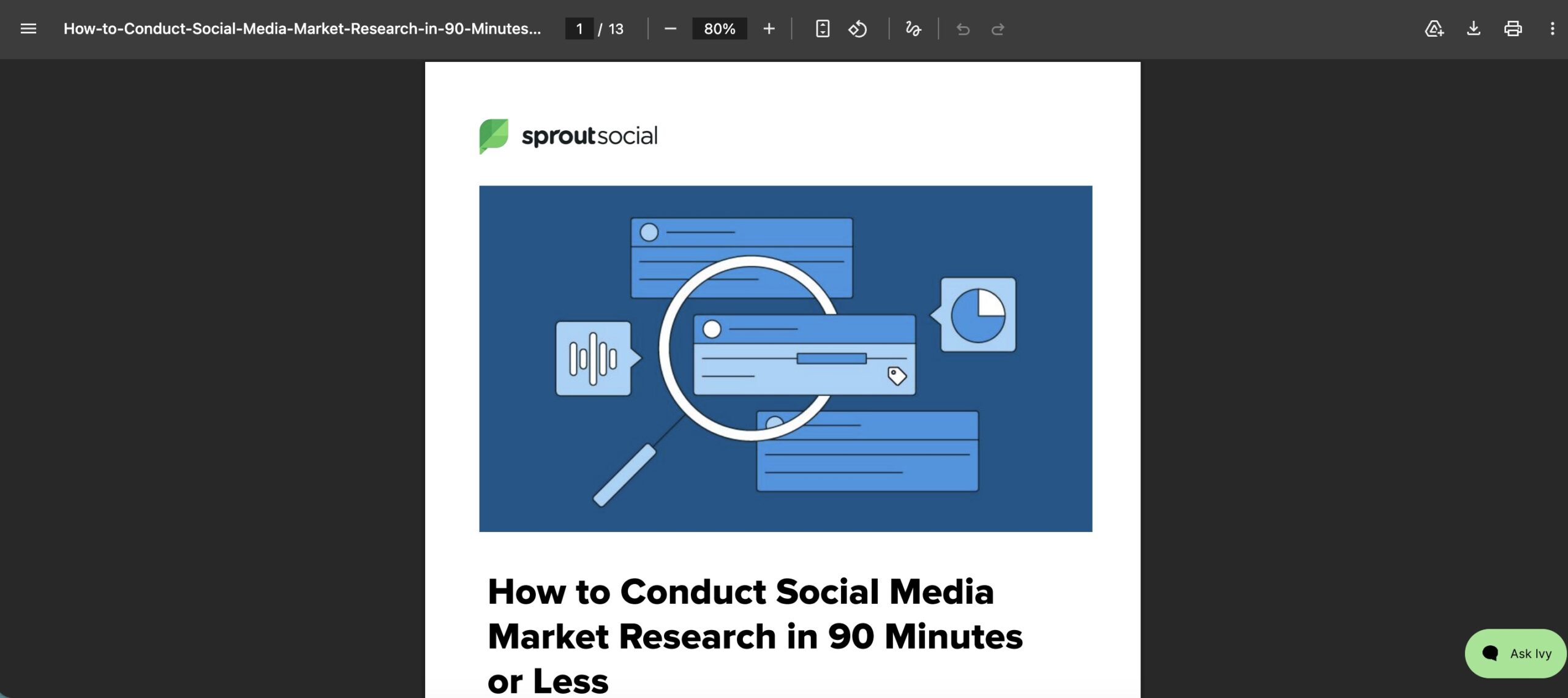Select the draw annotation tool

(x=913, y=29)
